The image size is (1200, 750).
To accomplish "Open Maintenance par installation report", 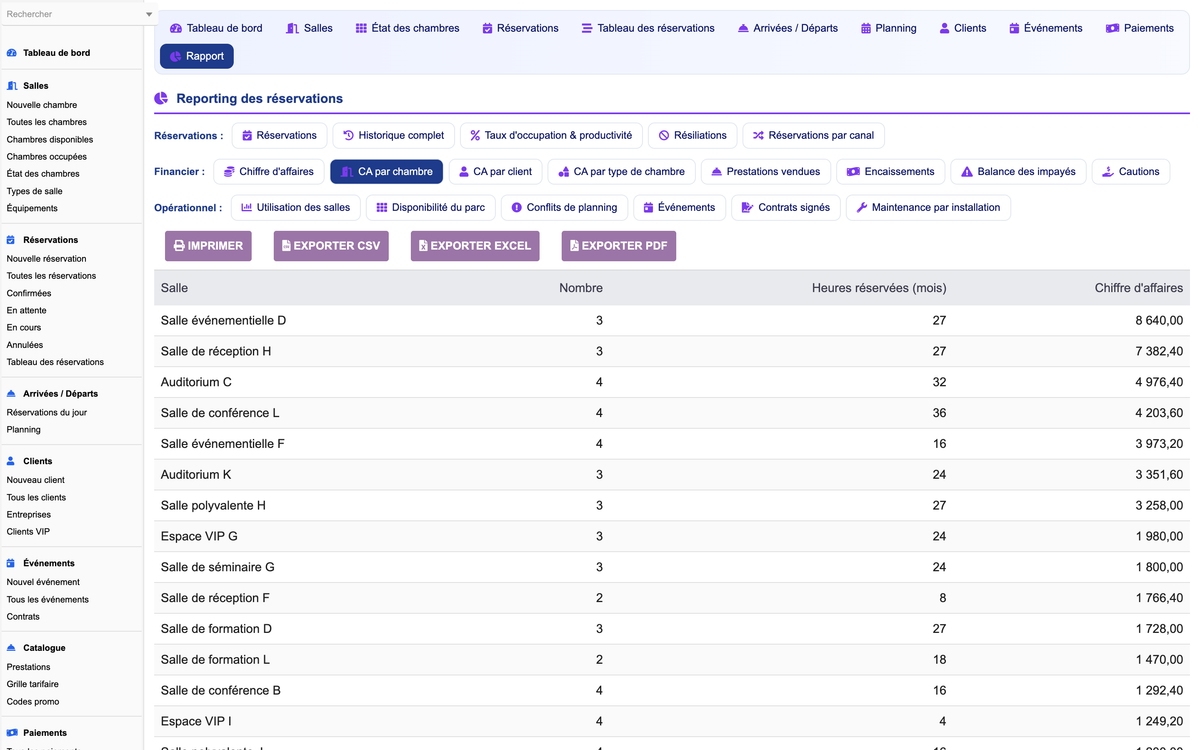I will pyautogui.click(x=928, y=207).
